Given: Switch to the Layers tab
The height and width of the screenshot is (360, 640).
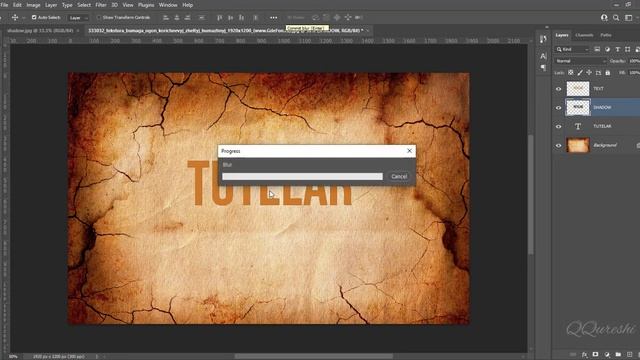Looking at the screenshot, I should [562, 35].
